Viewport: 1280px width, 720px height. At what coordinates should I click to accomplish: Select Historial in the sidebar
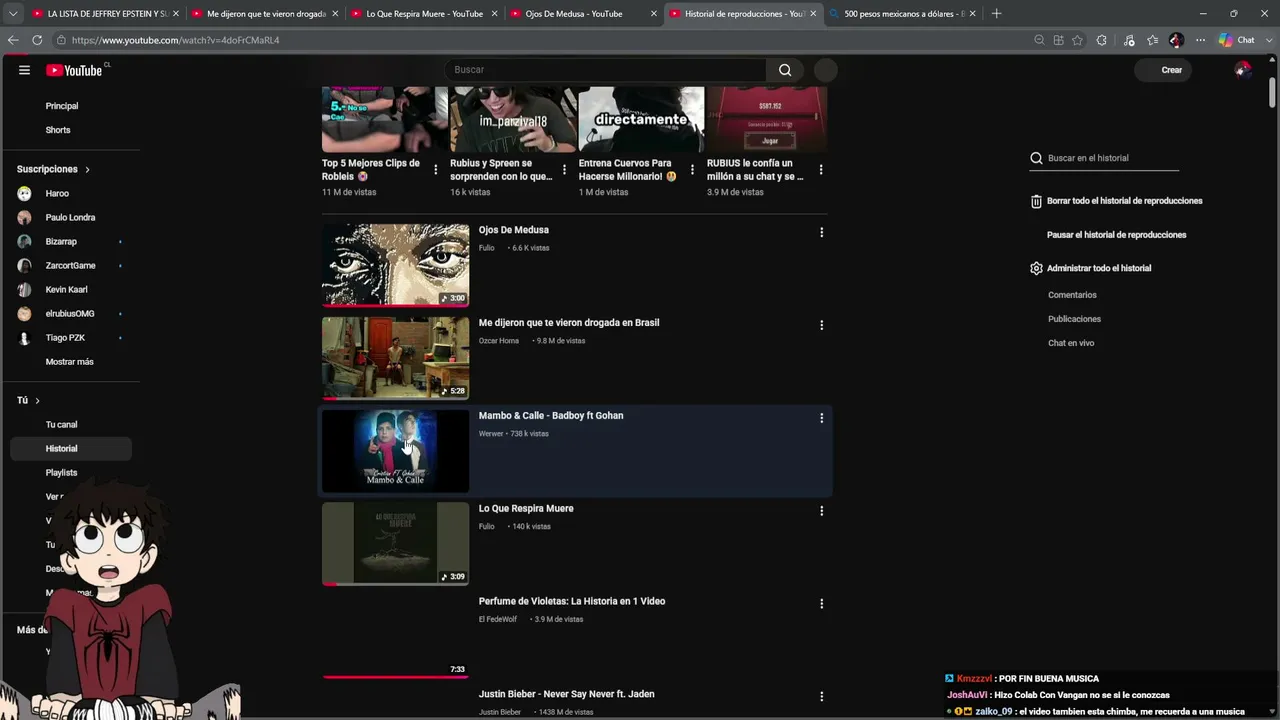pos(71,449)
